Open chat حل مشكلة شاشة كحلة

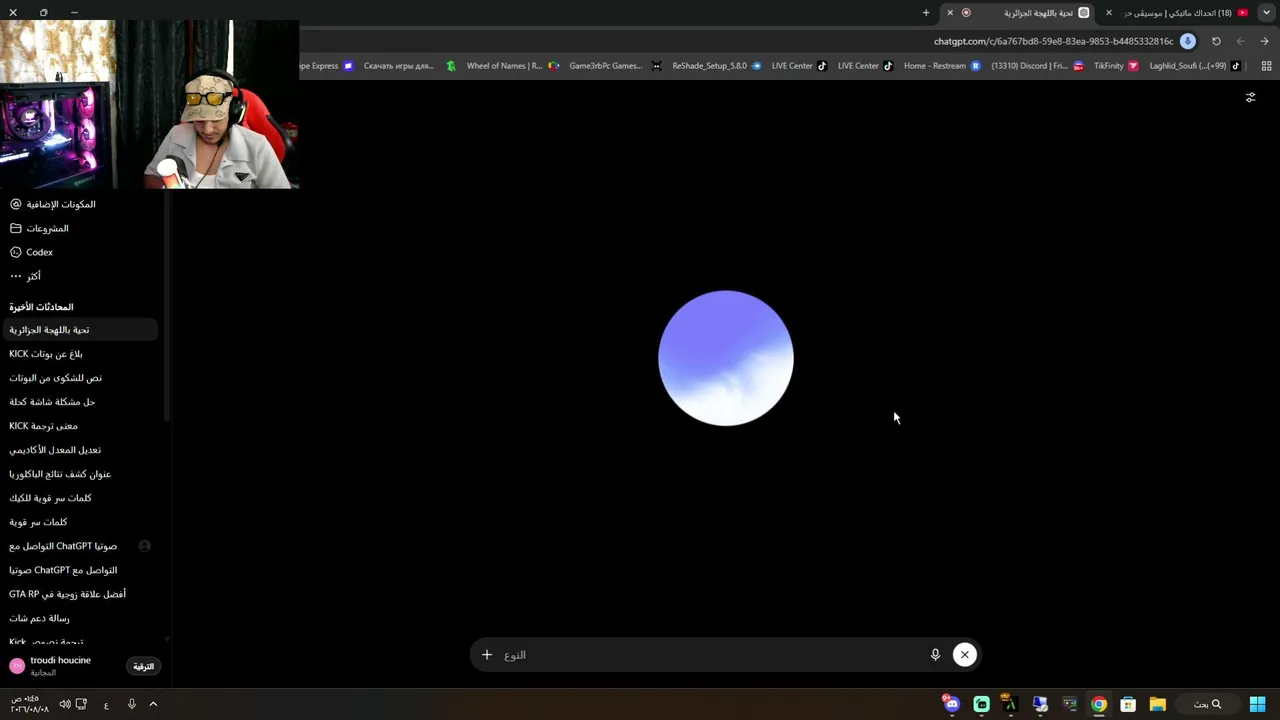79,402
